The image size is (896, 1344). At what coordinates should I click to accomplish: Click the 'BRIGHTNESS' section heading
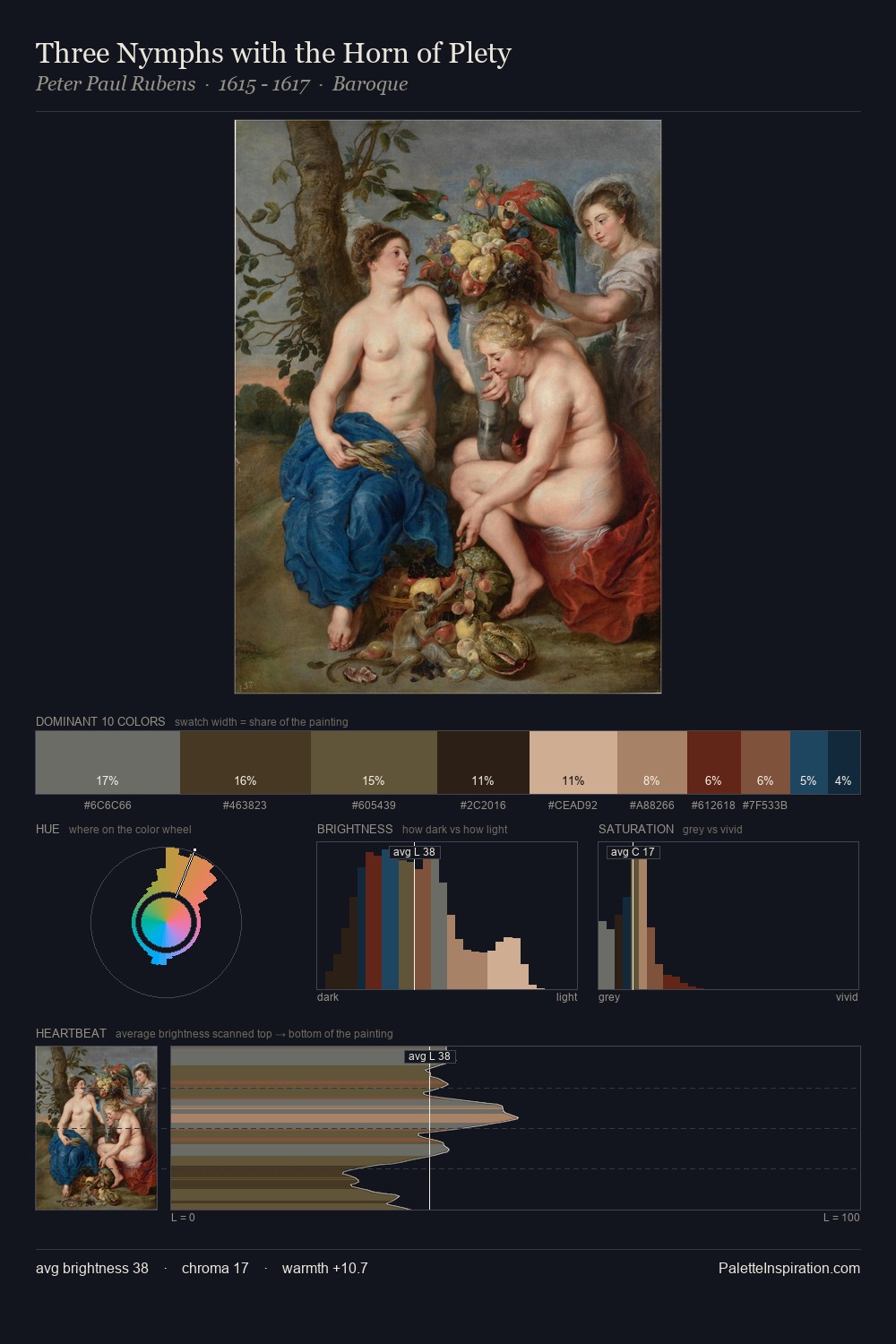pyautogui.click(x=355, y=829)
